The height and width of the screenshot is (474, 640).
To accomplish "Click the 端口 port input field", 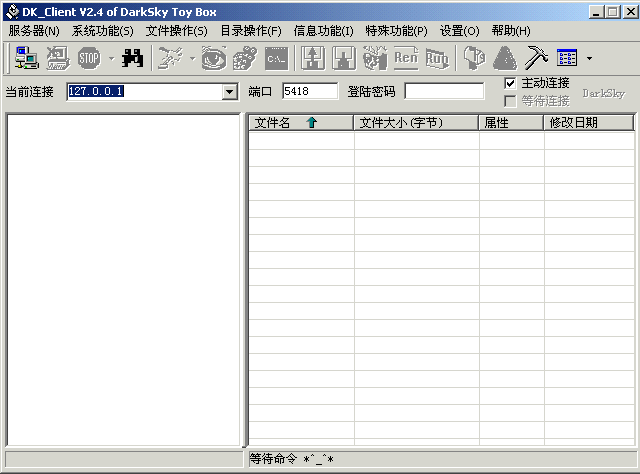I will pos(309,92).
